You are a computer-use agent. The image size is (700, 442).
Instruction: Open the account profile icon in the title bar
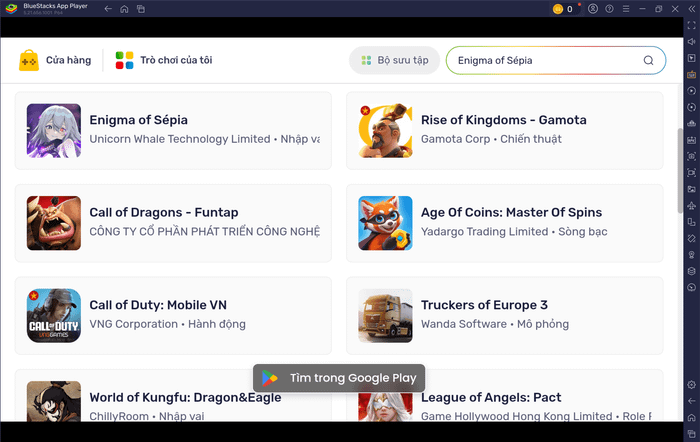[x=593, y=8]
